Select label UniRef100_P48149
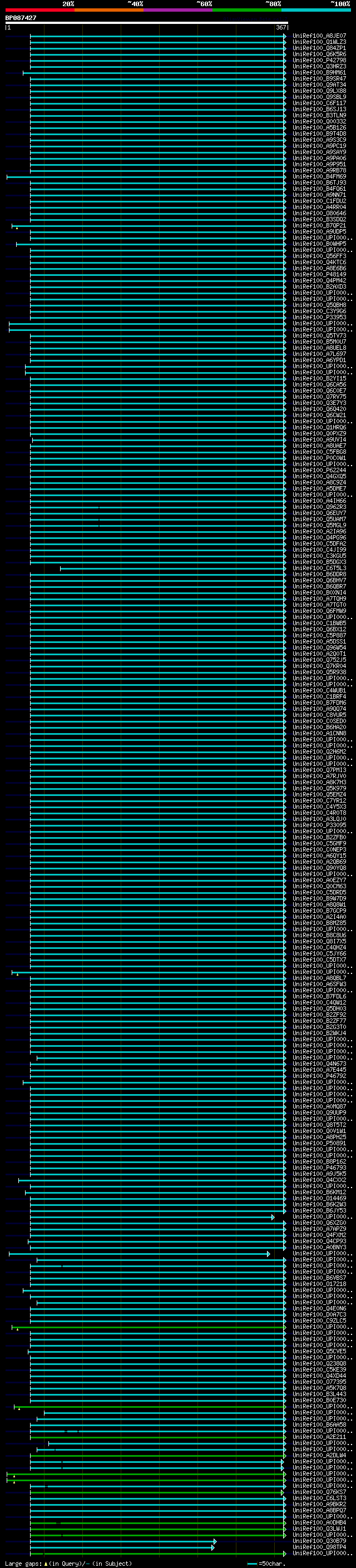Viewport: 356px width, 1568px height. pyautogui.click(x=319, y=275)
